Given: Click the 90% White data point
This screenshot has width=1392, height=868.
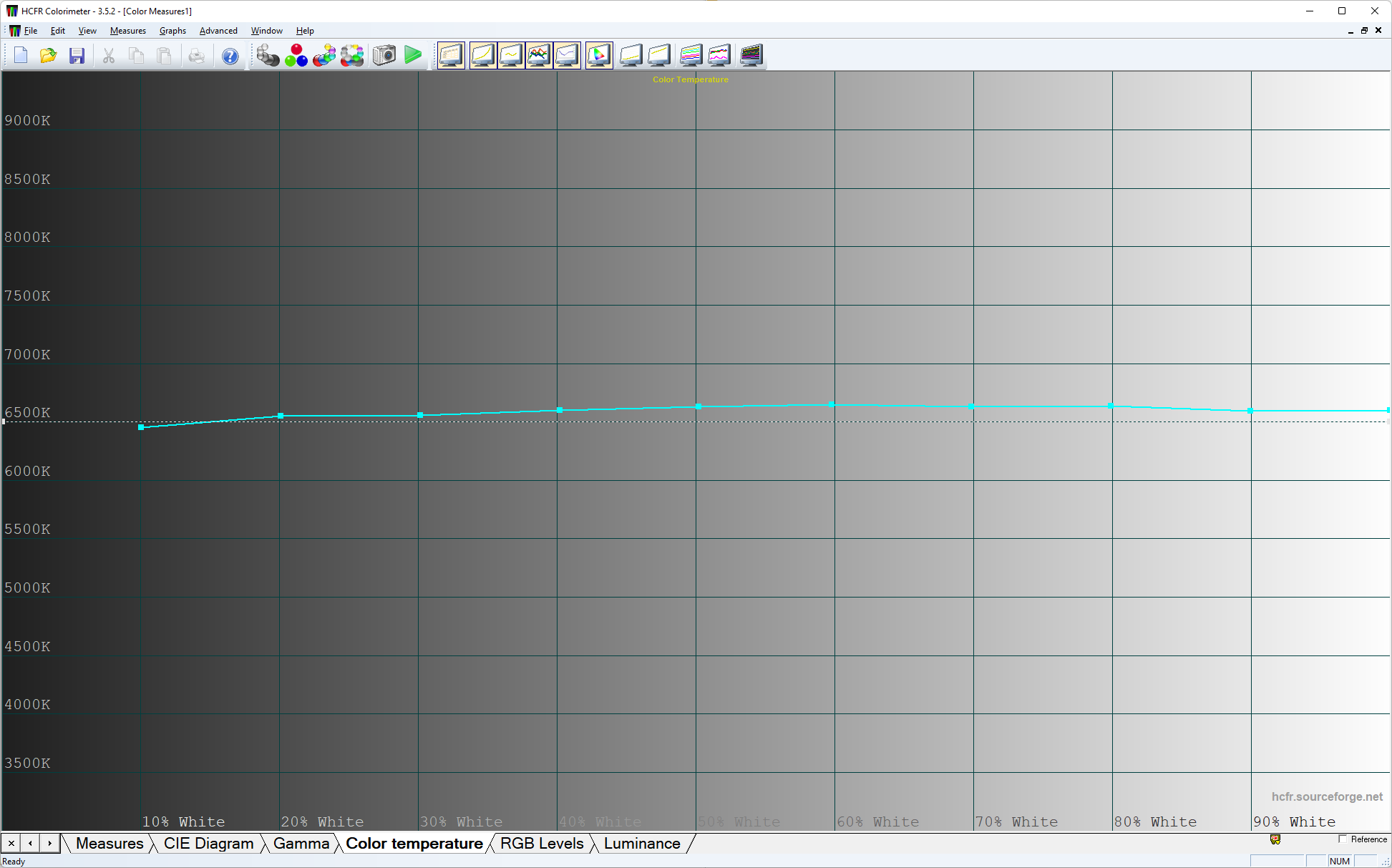Looking at the screenshot, I should pos(1250,411).
